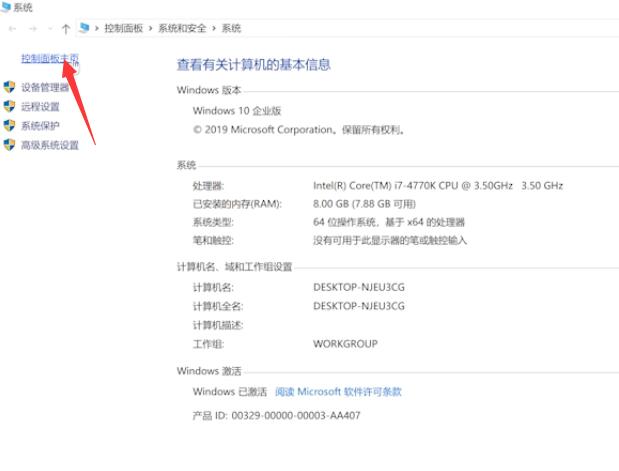Screen dimensions: 619x471
Task: Click heading 查看有关计算机的基本信息
Action: [253, 65]
